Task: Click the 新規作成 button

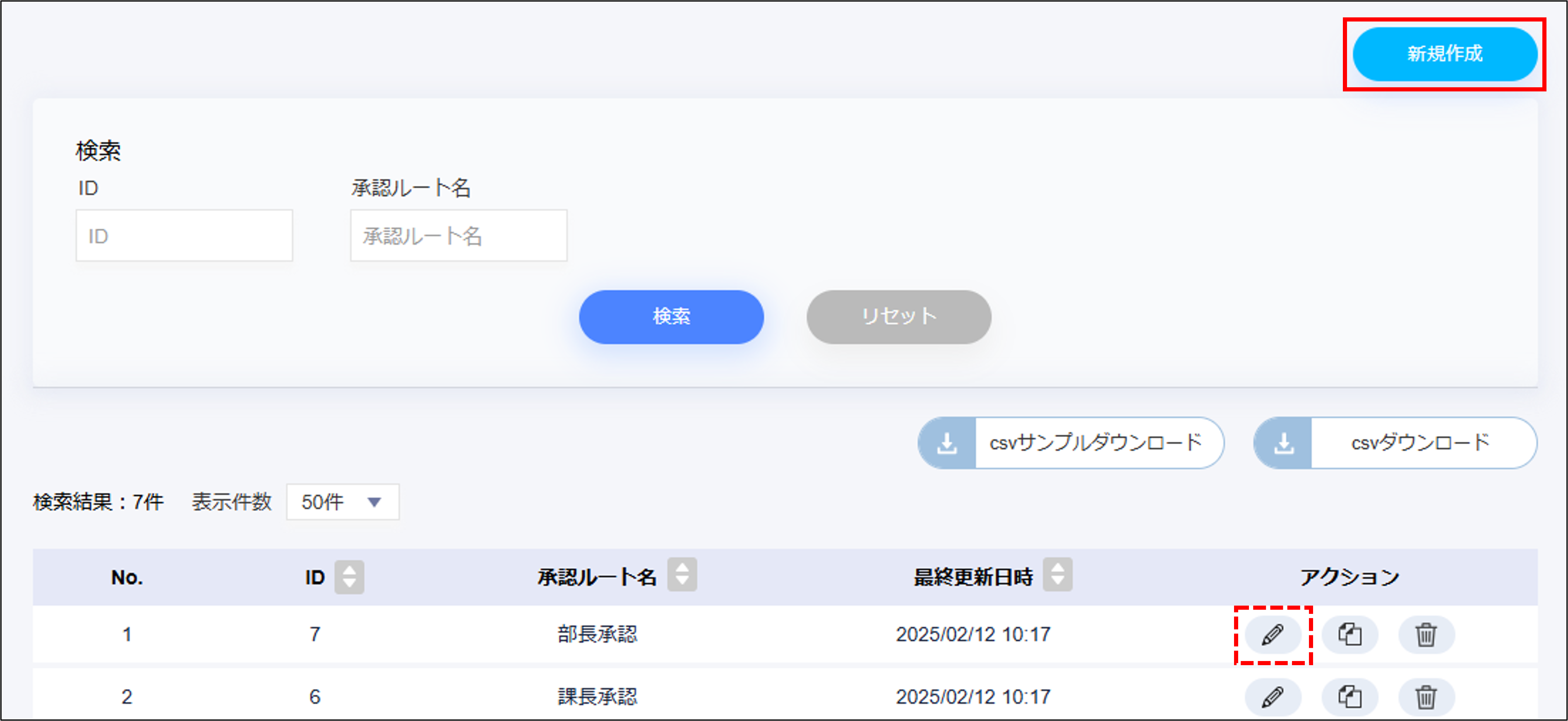Action: 1444,53
